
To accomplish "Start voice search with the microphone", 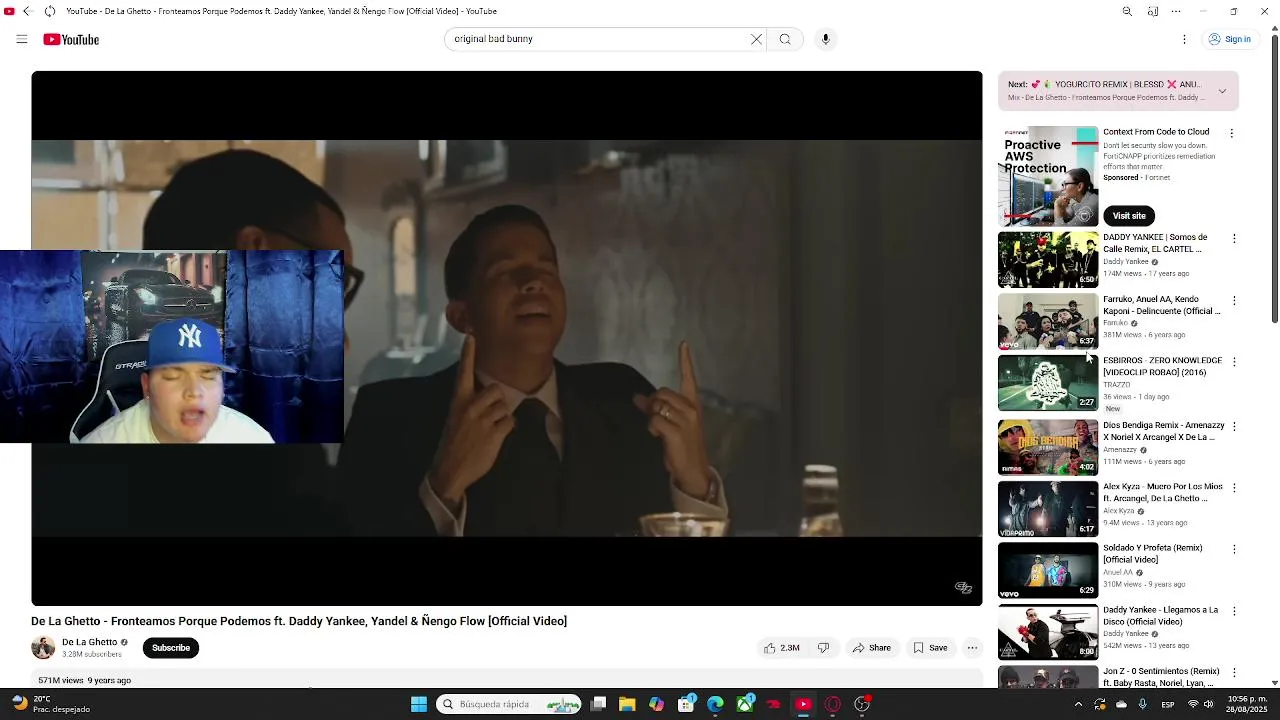I will point(825,39).
